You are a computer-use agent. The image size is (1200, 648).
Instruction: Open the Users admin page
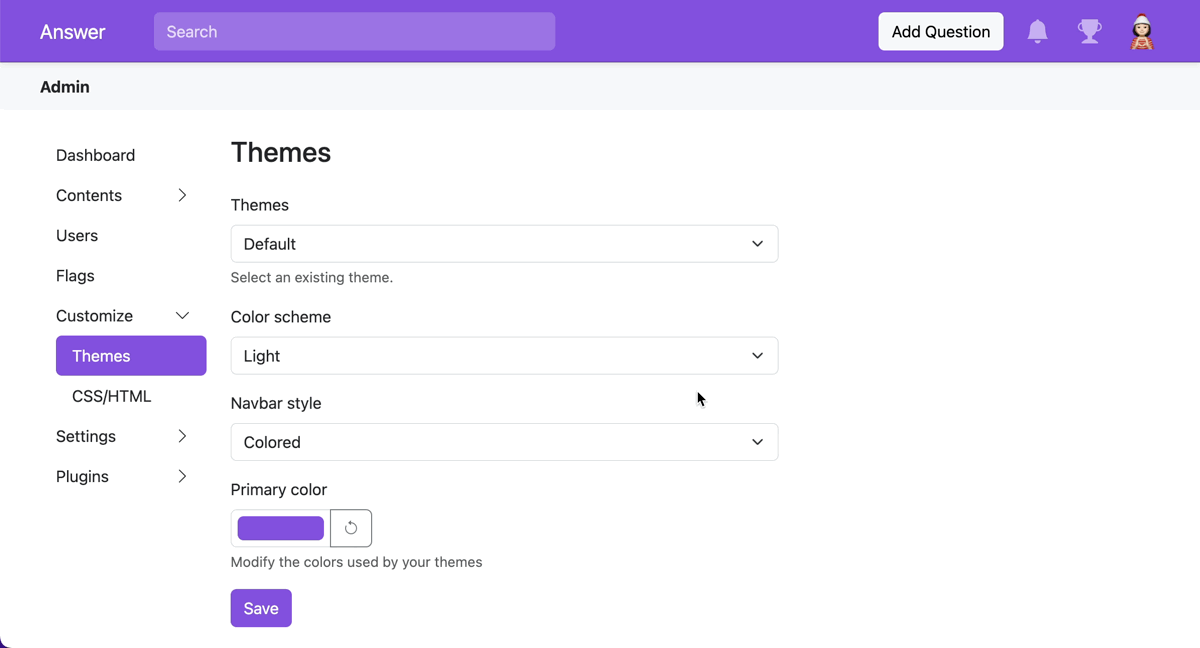coord(77,235)
